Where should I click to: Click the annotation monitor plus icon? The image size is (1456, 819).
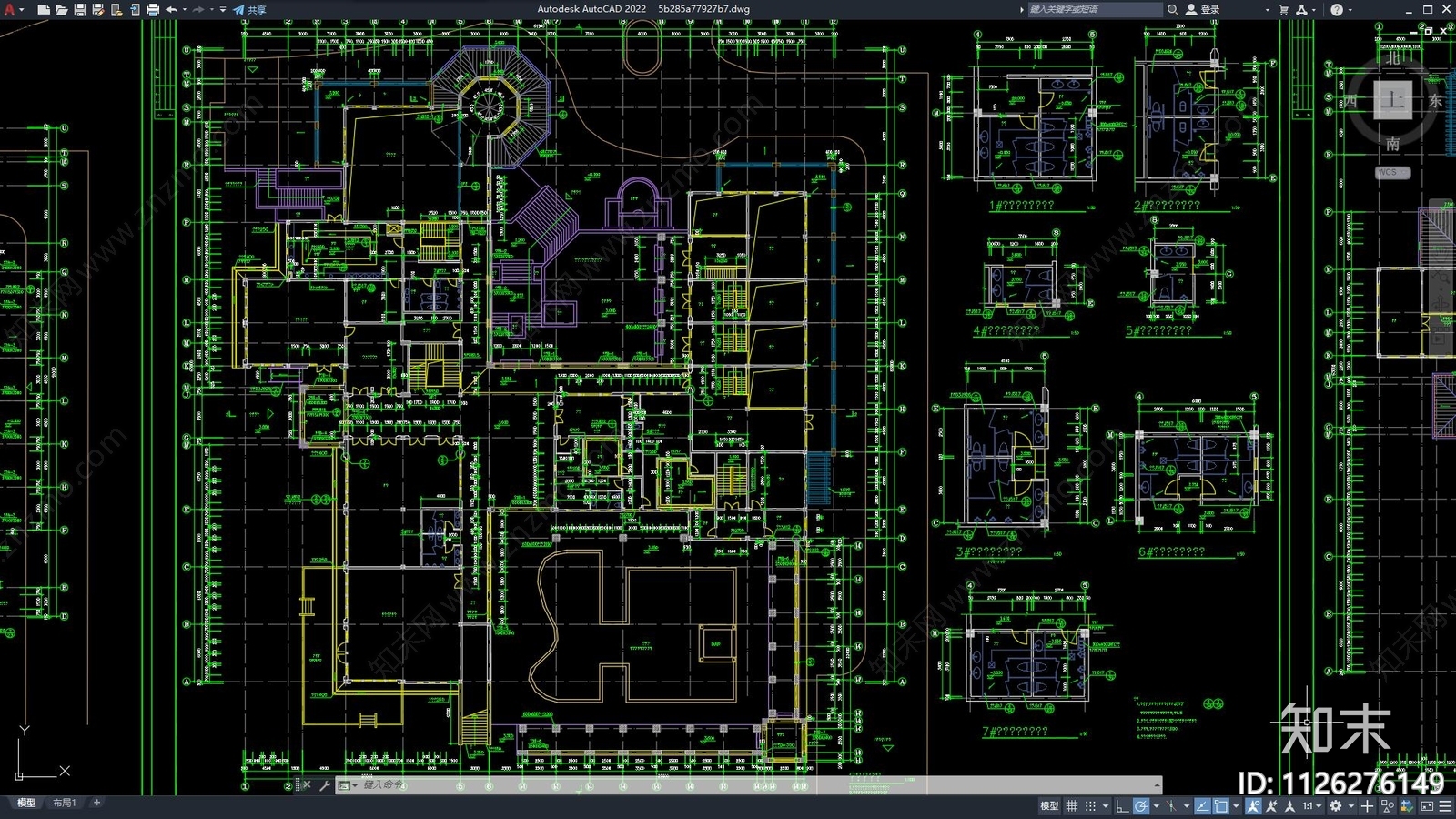(1367, 806)
